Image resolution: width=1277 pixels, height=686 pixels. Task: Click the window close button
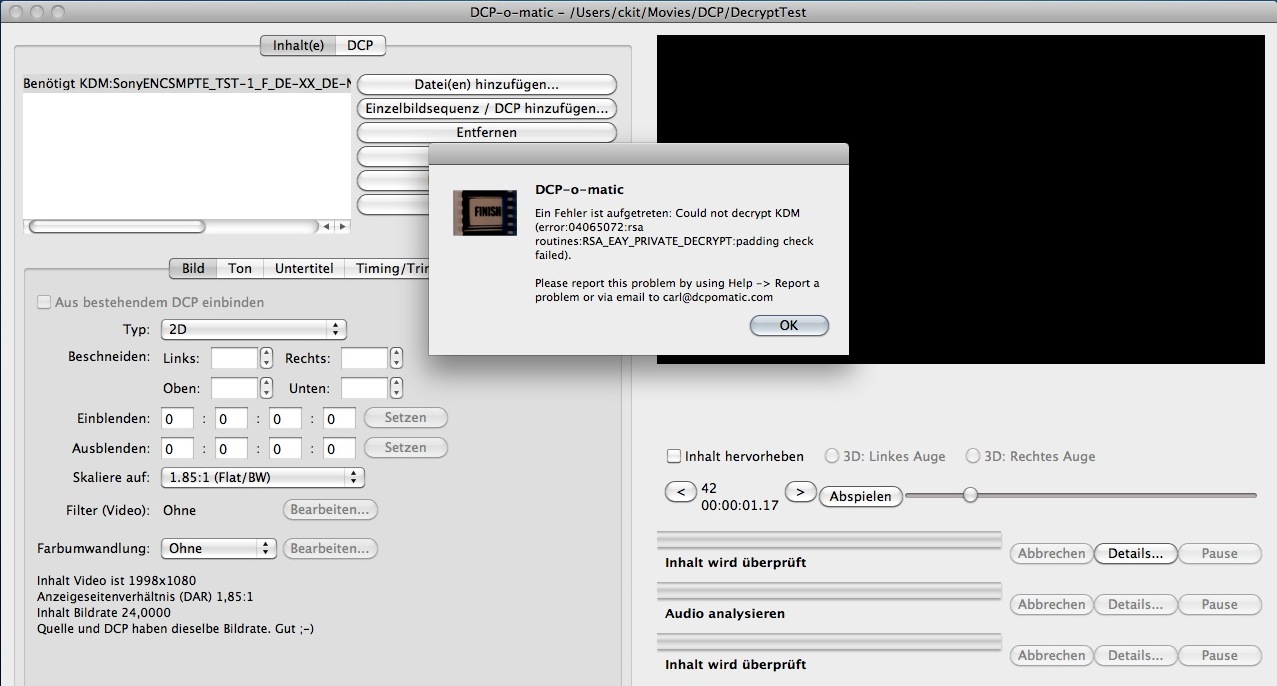pos(17,12)
